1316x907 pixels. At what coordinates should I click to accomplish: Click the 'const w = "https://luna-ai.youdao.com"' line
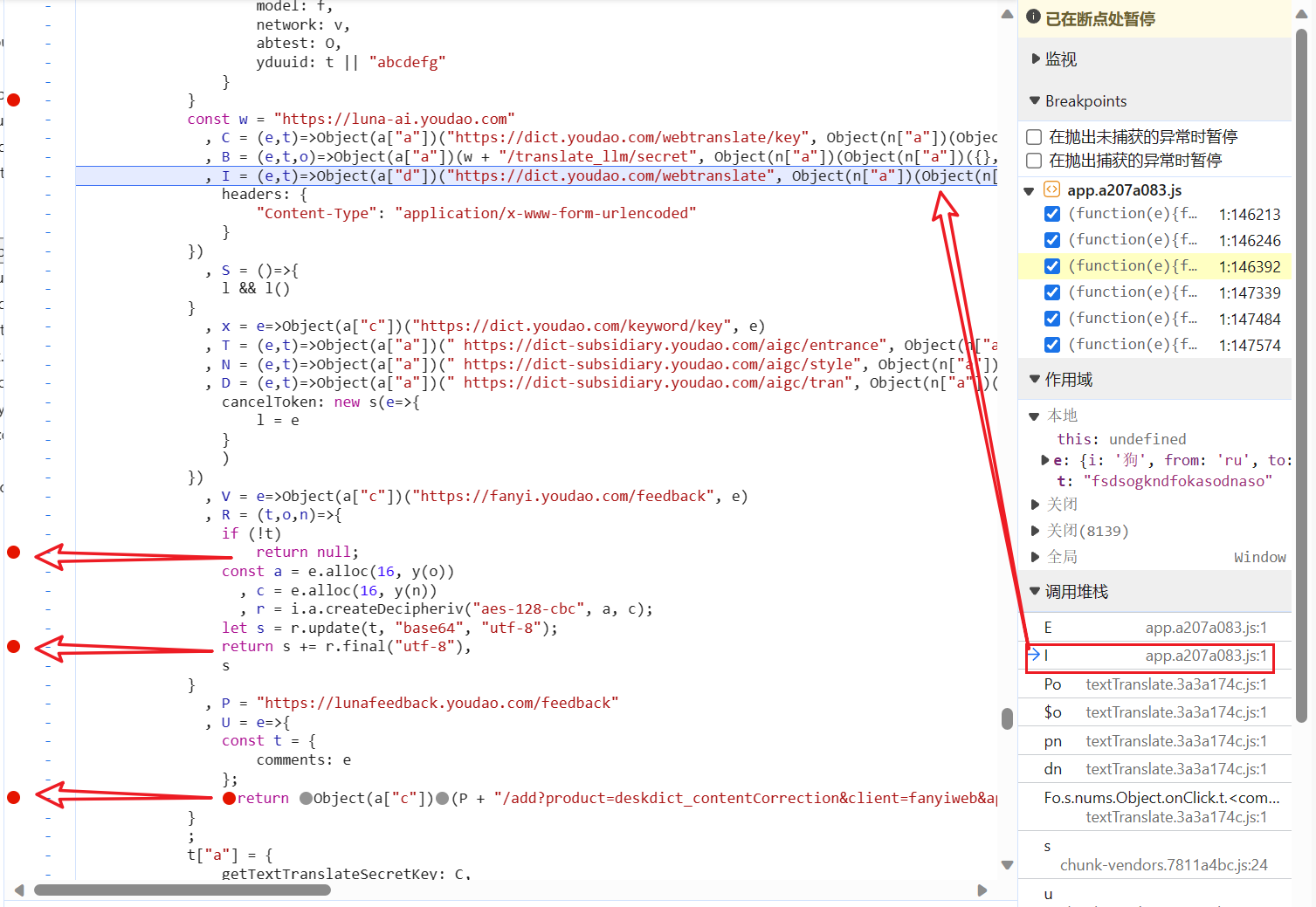tap(351, 119)
